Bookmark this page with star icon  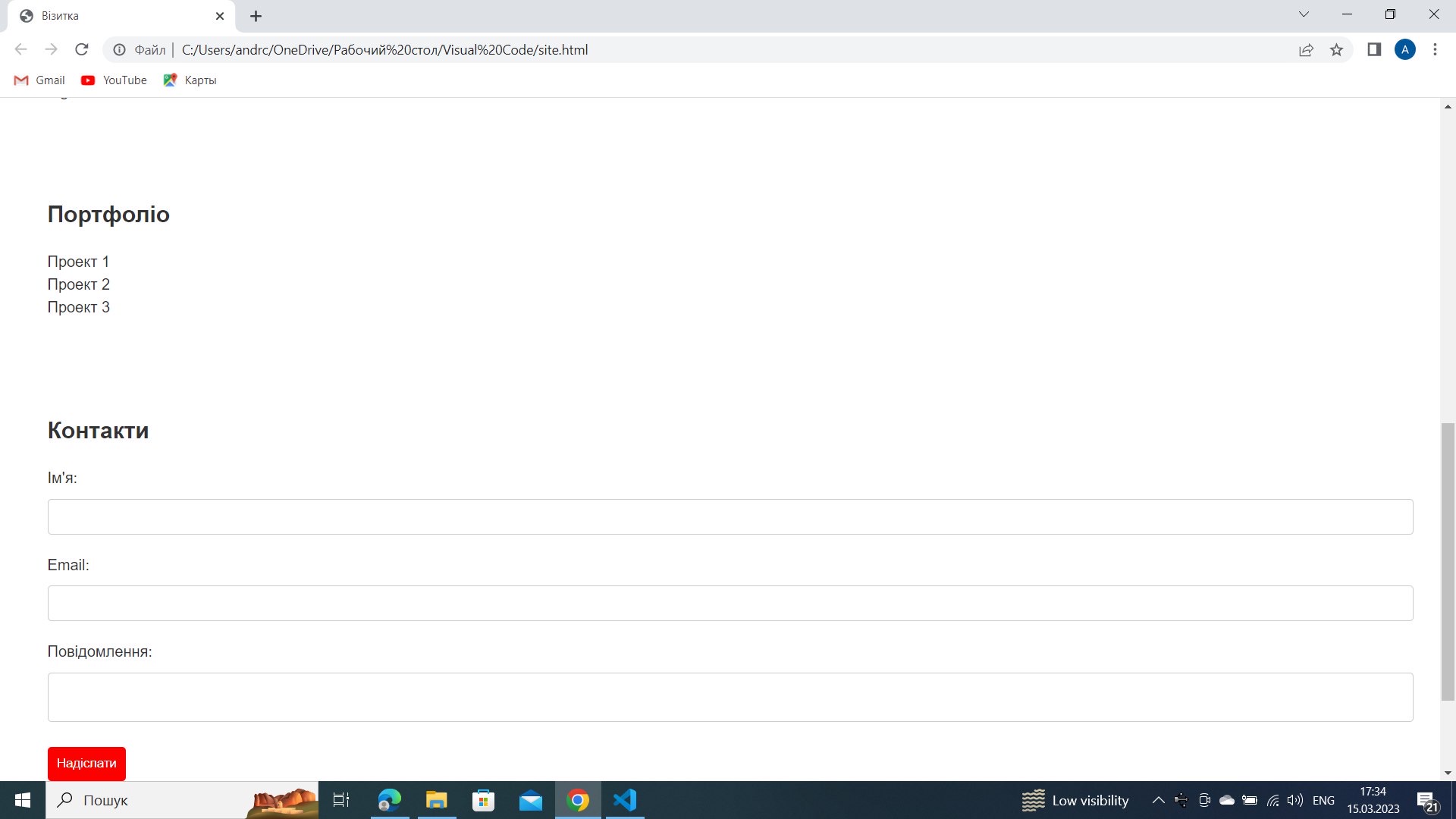coord(1336,50)
